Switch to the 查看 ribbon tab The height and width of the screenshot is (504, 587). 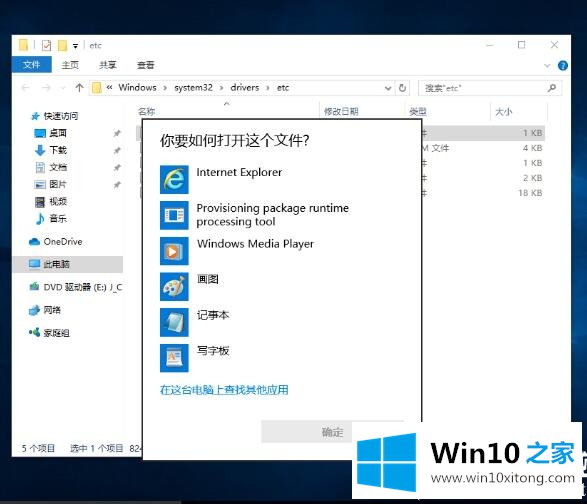[x=146, y=65]
